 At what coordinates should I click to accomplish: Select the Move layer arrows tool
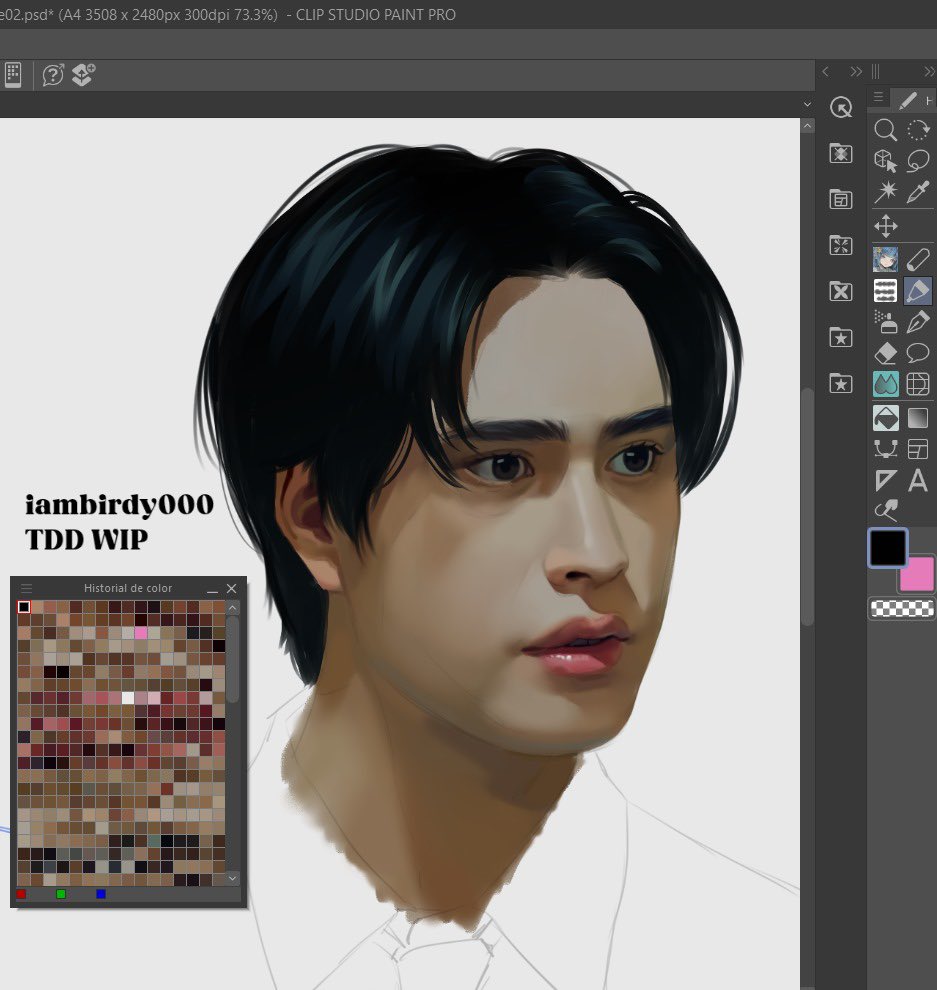pyautogui.click(x=885, y=226)
